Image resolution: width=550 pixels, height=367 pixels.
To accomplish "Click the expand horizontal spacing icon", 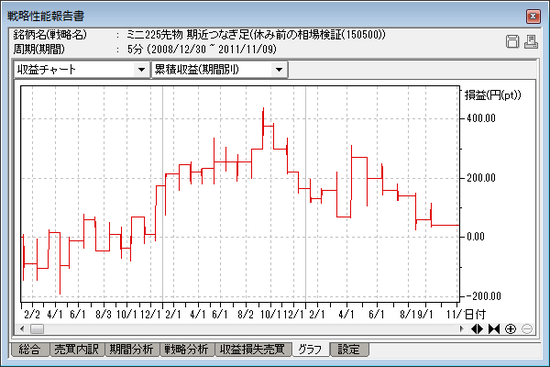I will (477, 329).
